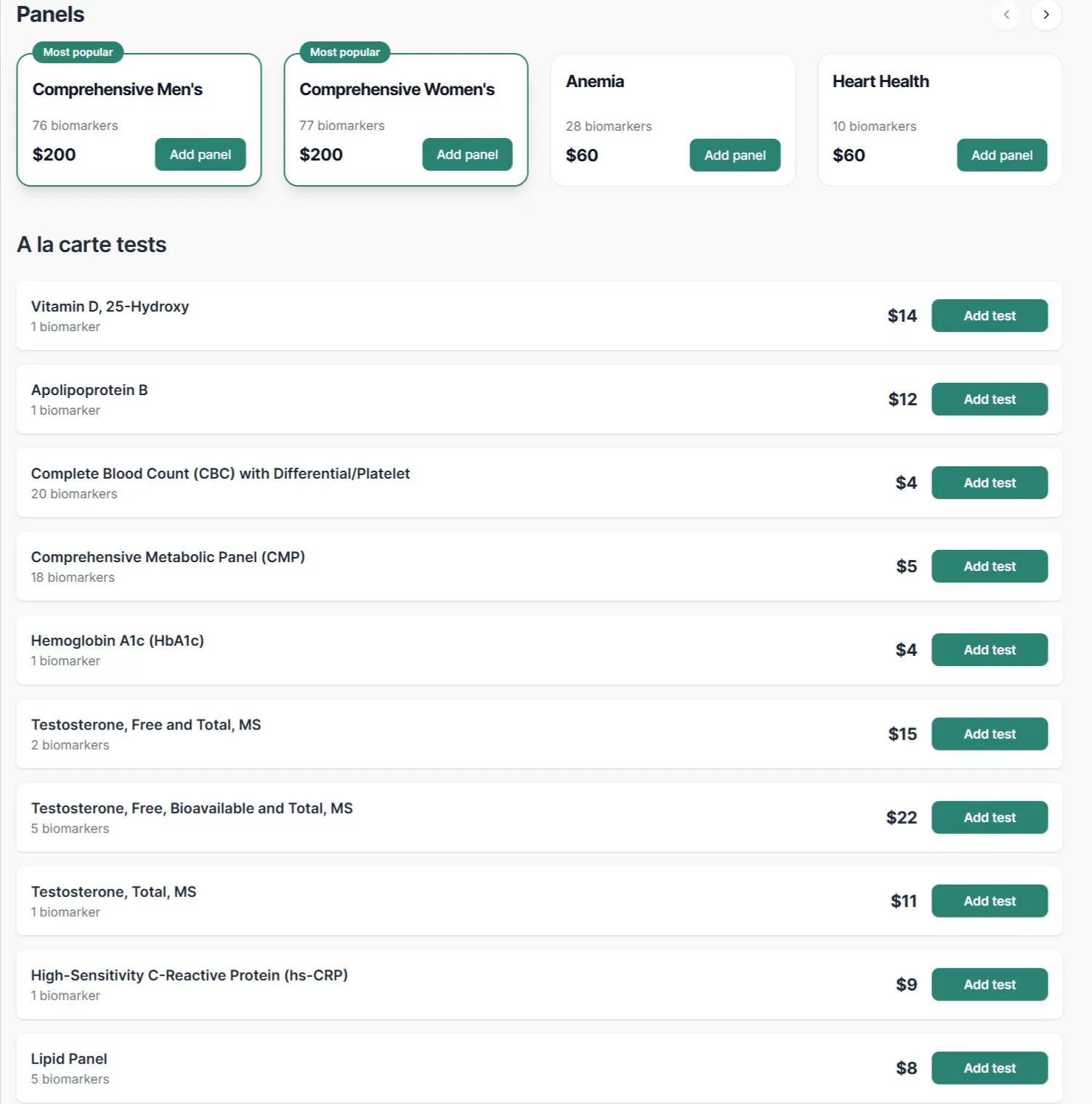
Task: Open the Anemia panel card title
Action: [594, 81]
